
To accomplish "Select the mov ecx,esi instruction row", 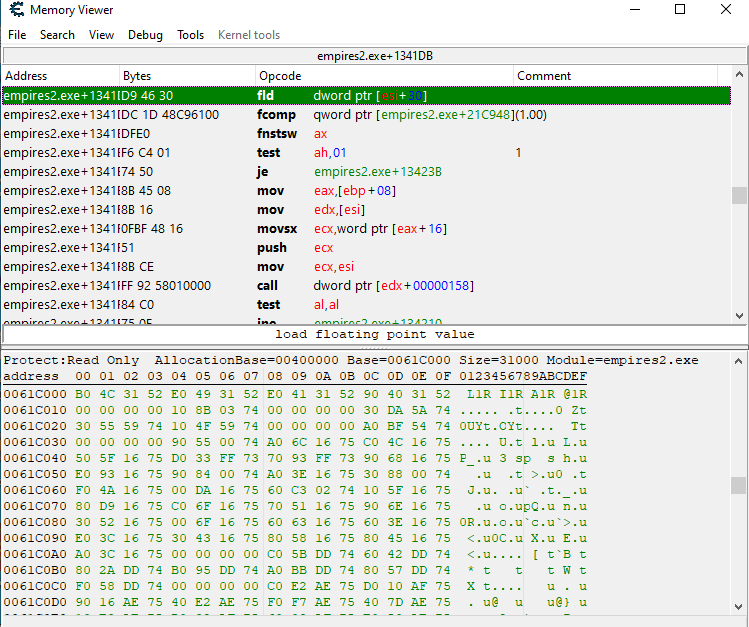I will click(x=366, y=266).
